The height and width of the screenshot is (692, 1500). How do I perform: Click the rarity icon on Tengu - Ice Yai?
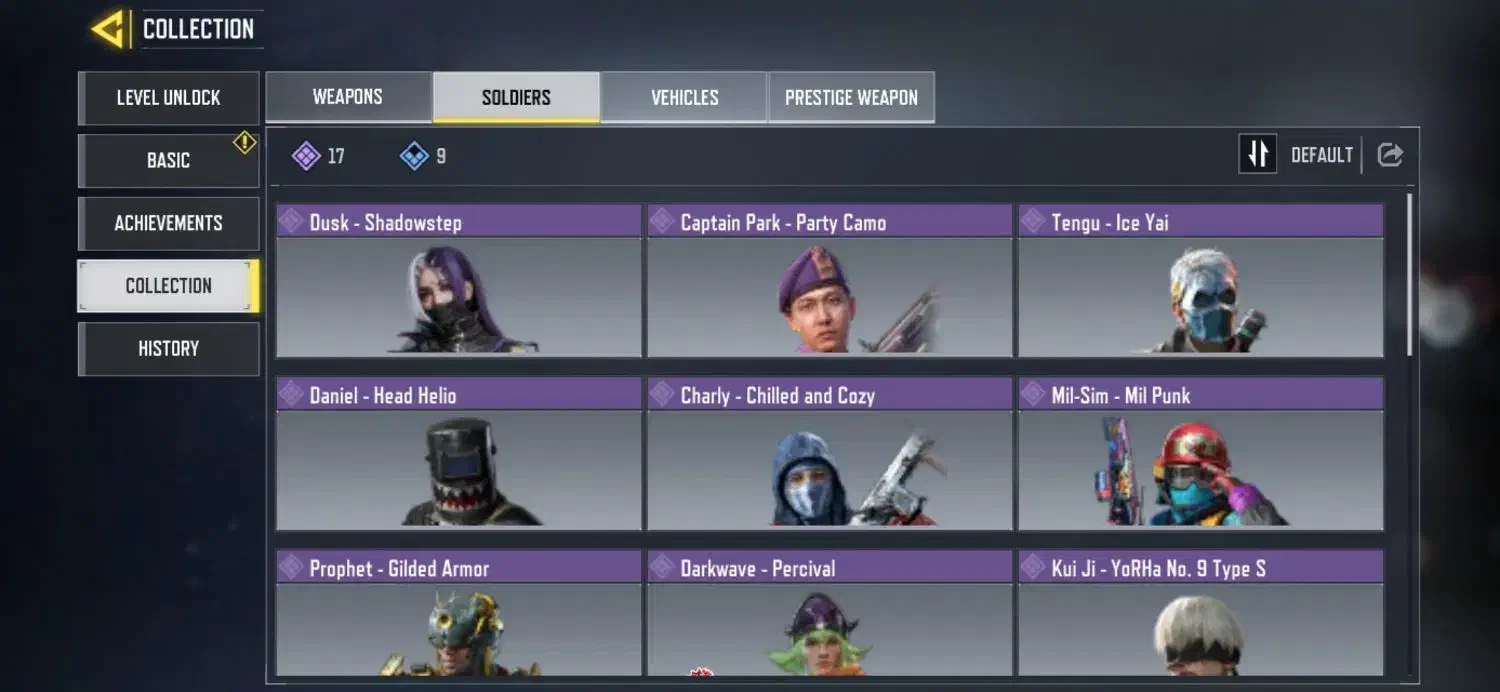(x=1033, y=221)
